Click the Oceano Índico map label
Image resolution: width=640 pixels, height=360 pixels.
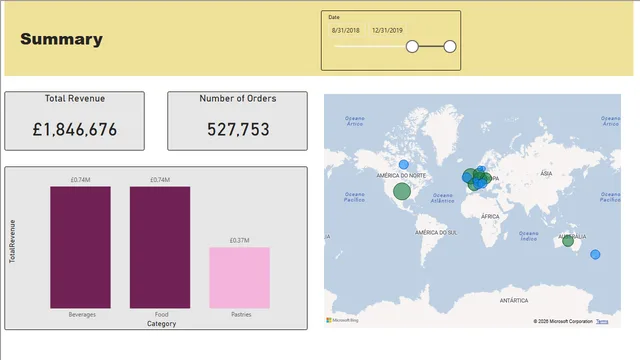pos(529,236)
